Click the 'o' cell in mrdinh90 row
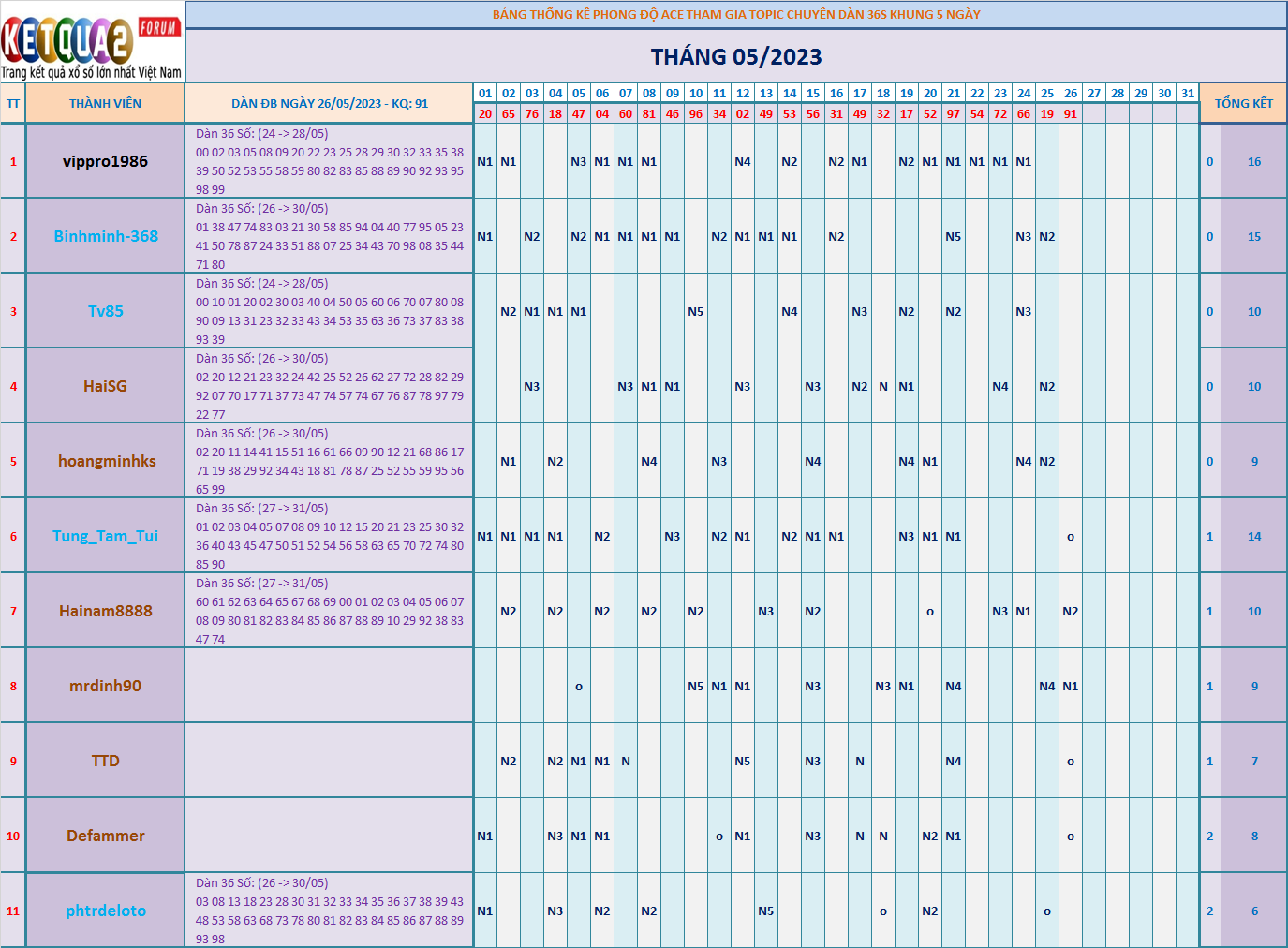This screenshot has height=948, width=1288. (x=579, y=687)
